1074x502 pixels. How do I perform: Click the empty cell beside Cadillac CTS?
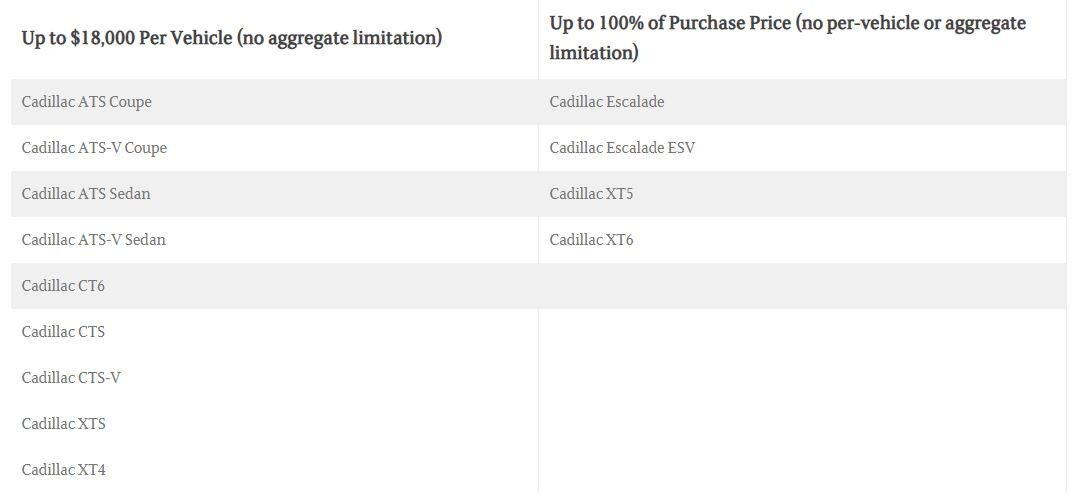[802, 331]
